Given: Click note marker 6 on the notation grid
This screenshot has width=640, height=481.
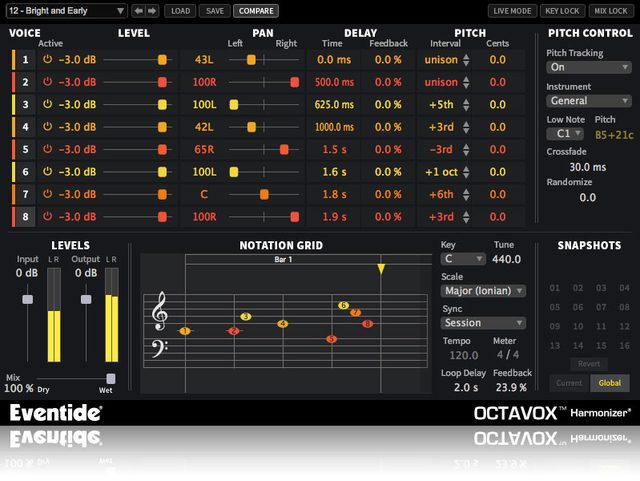Looking at the screenshot, I should coord(344,305).
